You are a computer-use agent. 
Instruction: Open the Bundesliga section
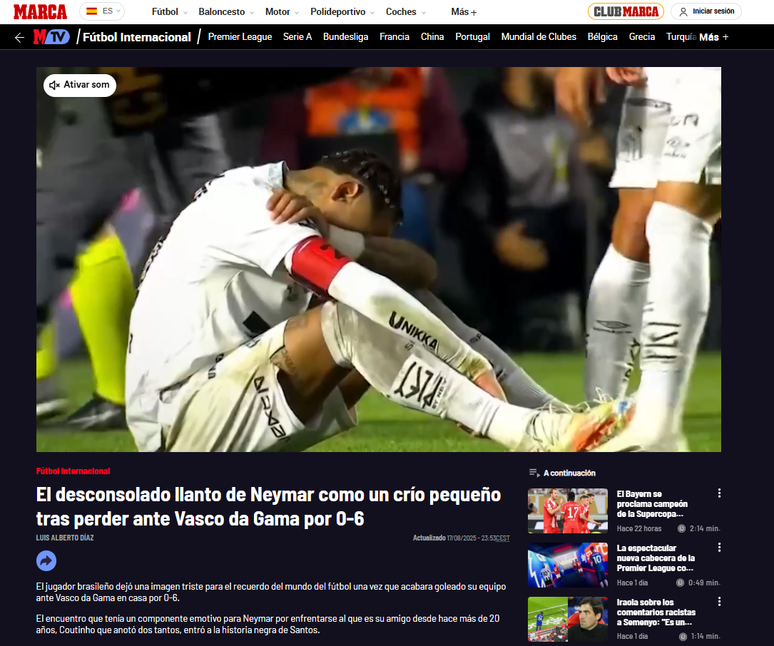pyautogui.click(x=346, y=37)
